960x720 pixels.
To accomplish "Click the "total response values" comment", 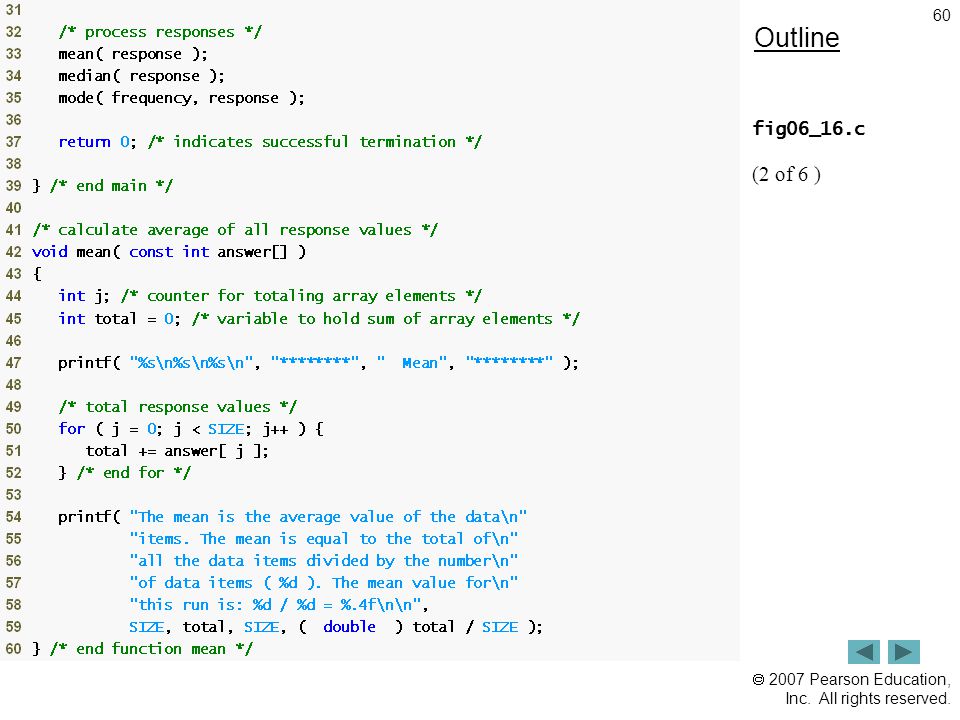I will click(x=178, y=407).
